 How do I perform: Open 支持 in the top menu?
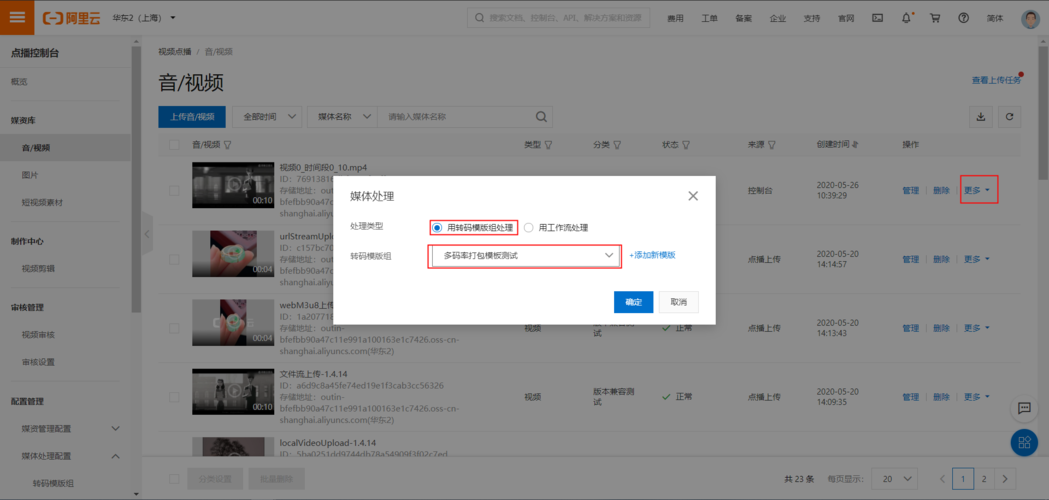(812, 18)
